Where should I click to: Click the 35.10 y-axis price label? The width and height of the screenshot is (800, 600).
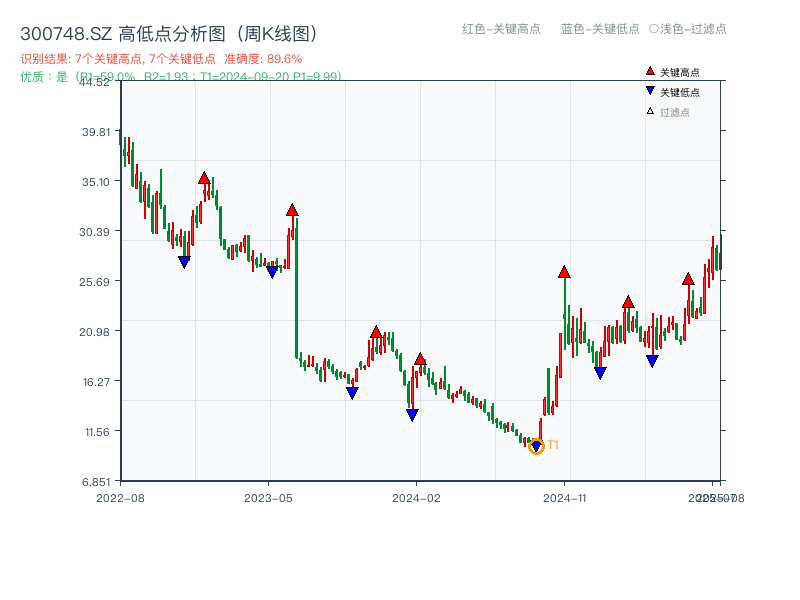[96, 182]
